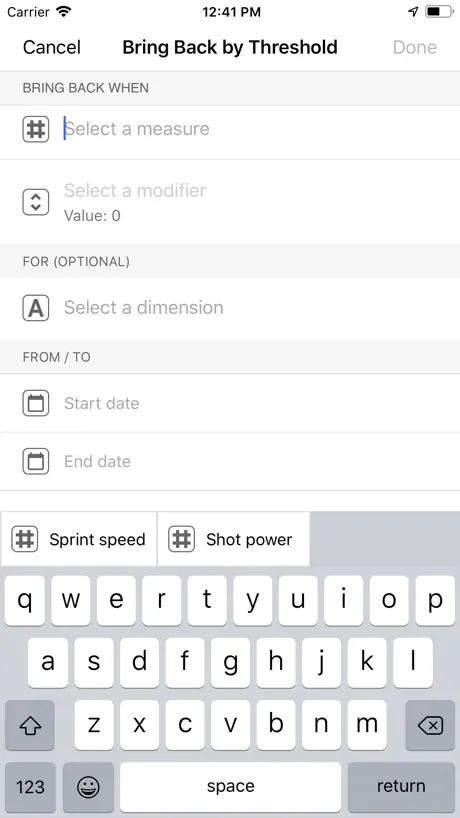Viewport: 460px width, 818px height.
Task: Switch keyboard to 123 numbers layout
Action: pos(30,787)
